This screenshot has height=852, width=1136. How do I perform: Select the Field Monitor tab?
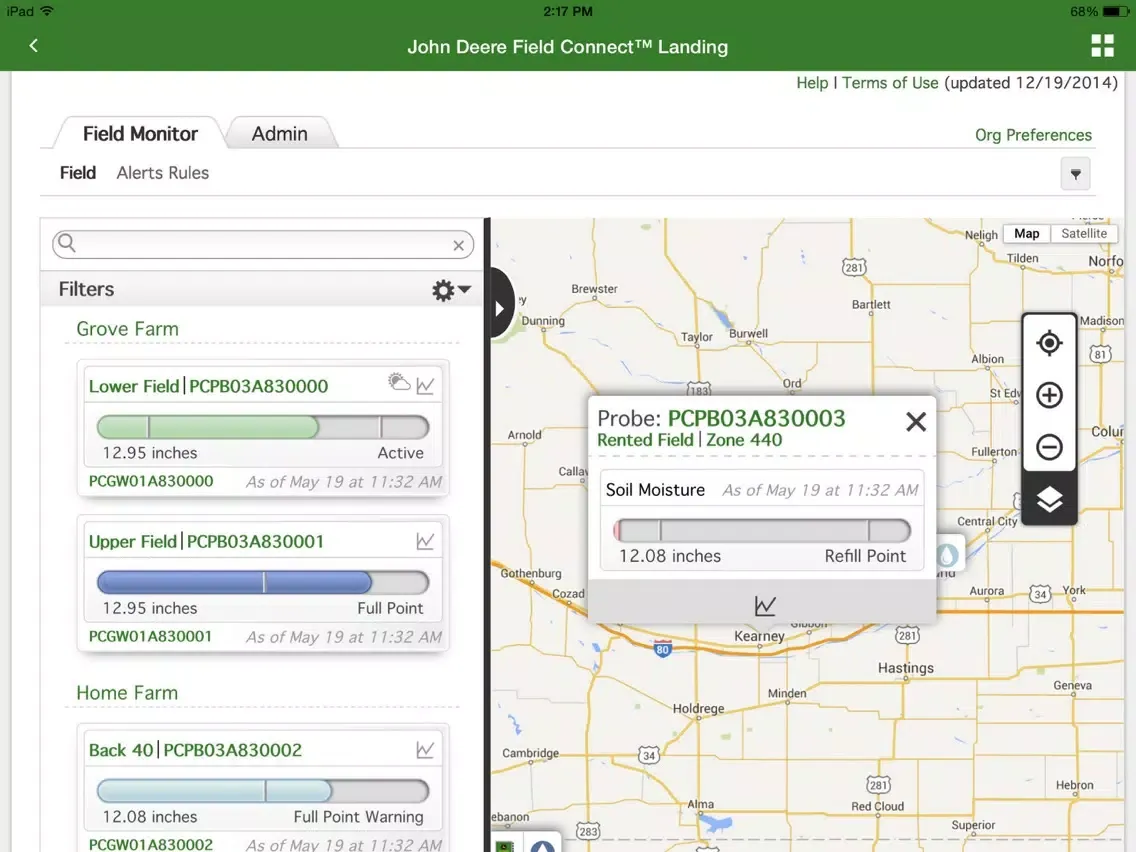click(140, 133)
